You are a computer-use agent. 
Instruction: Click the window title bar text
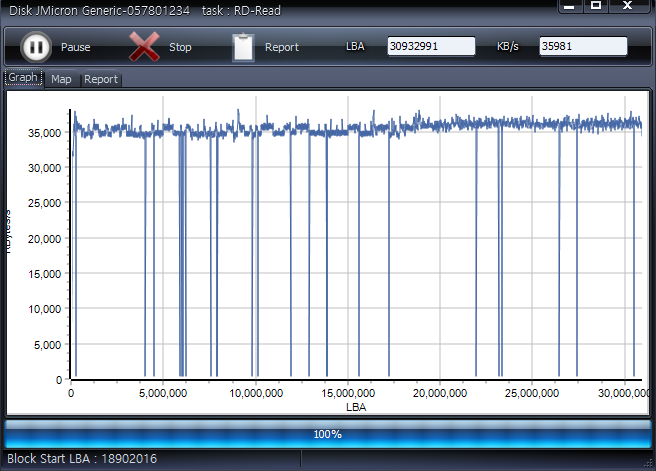click(x=144, y=10)
